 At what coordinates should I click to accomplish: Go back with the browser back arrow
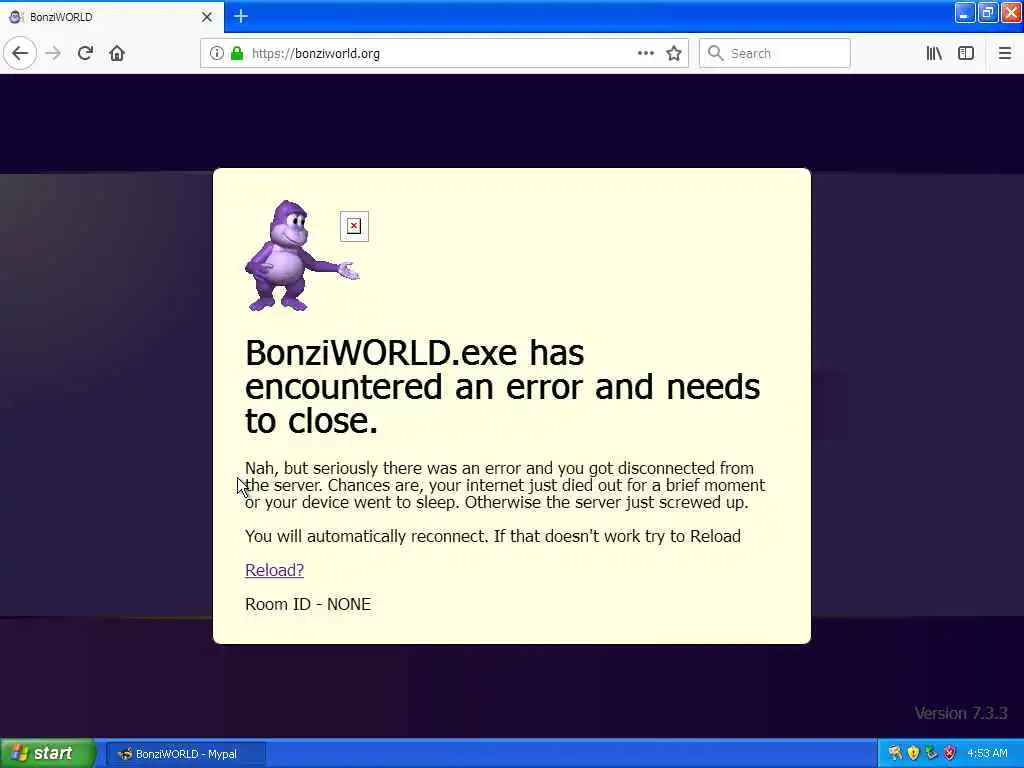(x=20, y=53)
